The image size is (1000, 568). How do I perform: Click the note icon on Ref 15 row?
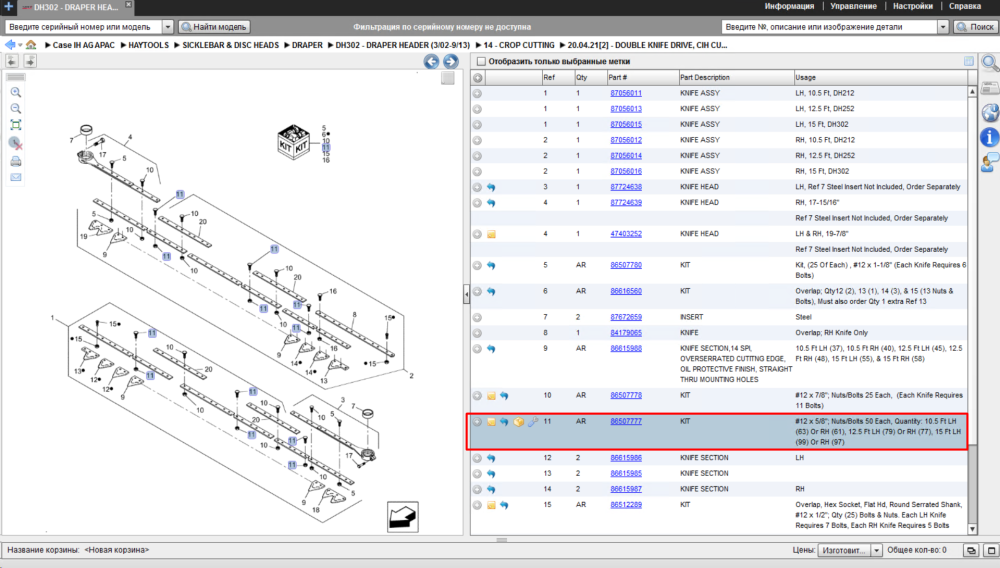pyautogui.click(x=491, y=506)
